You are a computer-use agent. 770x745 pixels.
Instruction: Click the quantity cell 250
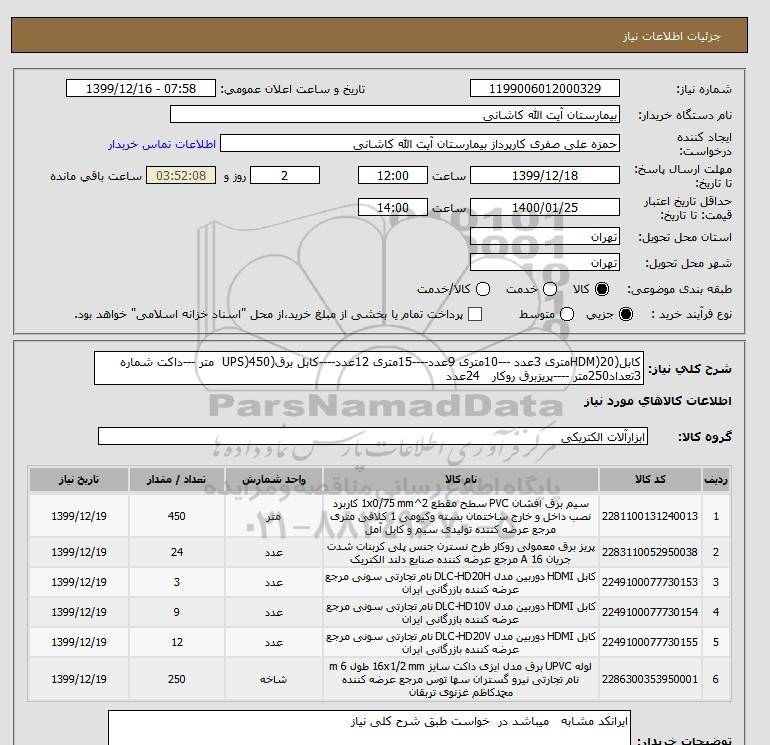(x=177, y=679)
